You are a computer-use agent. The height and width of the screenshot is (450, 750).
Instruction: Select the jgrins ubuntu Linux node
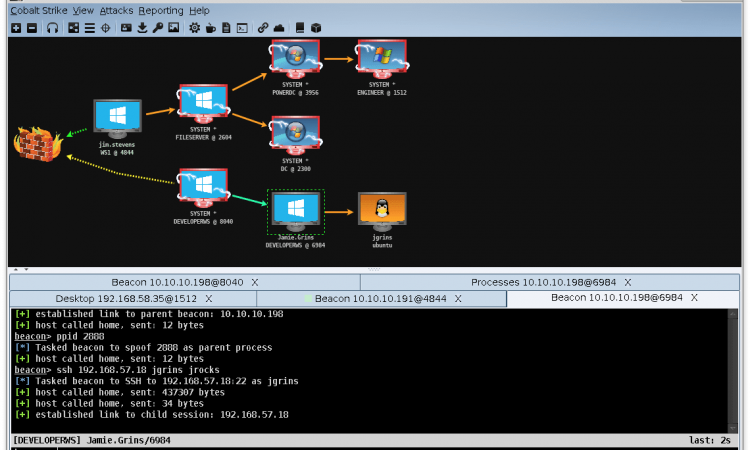pos(382,212)
